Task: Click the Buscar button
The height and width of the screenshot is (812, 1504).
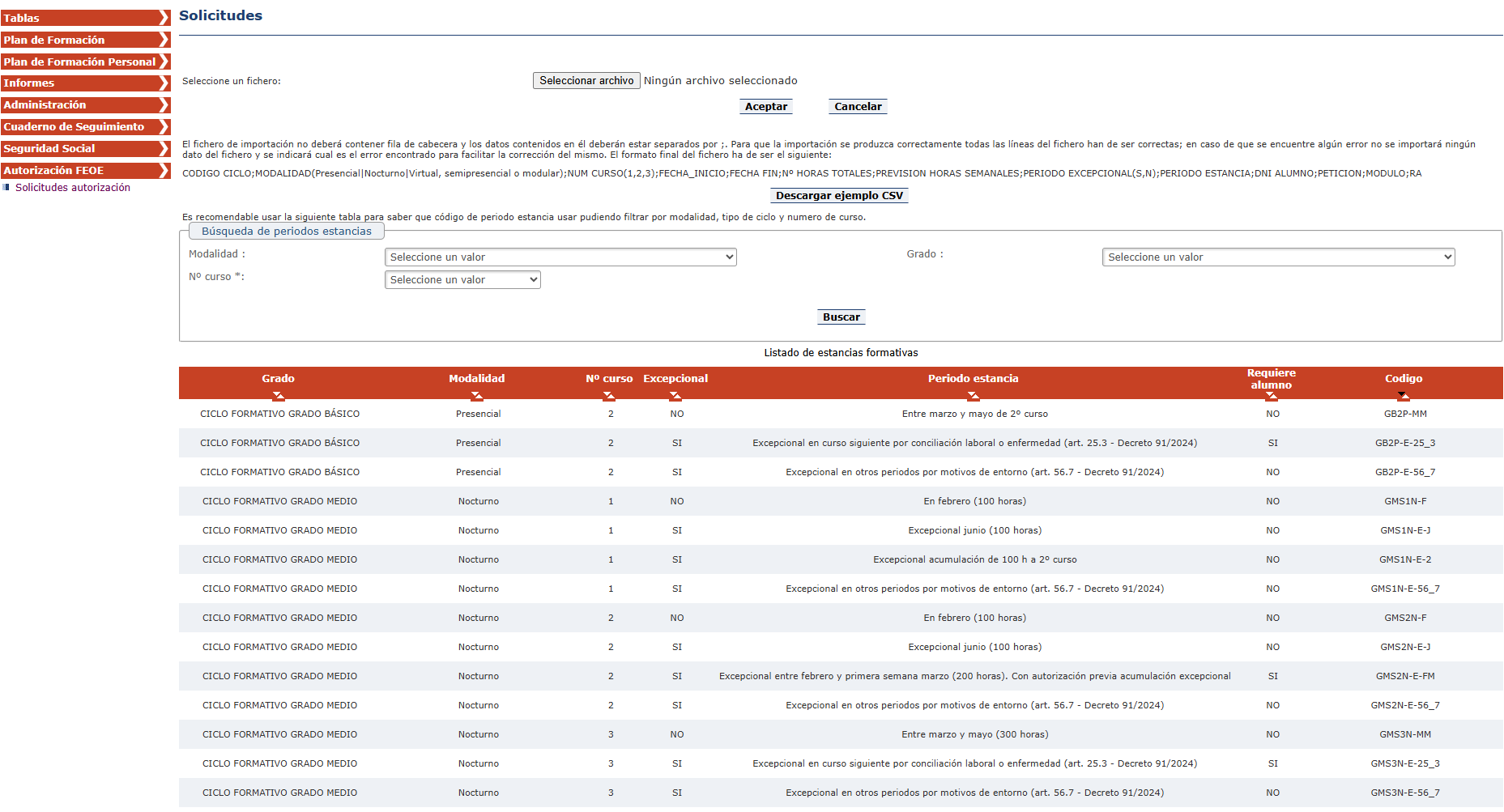Action: [x=841, y=317]
